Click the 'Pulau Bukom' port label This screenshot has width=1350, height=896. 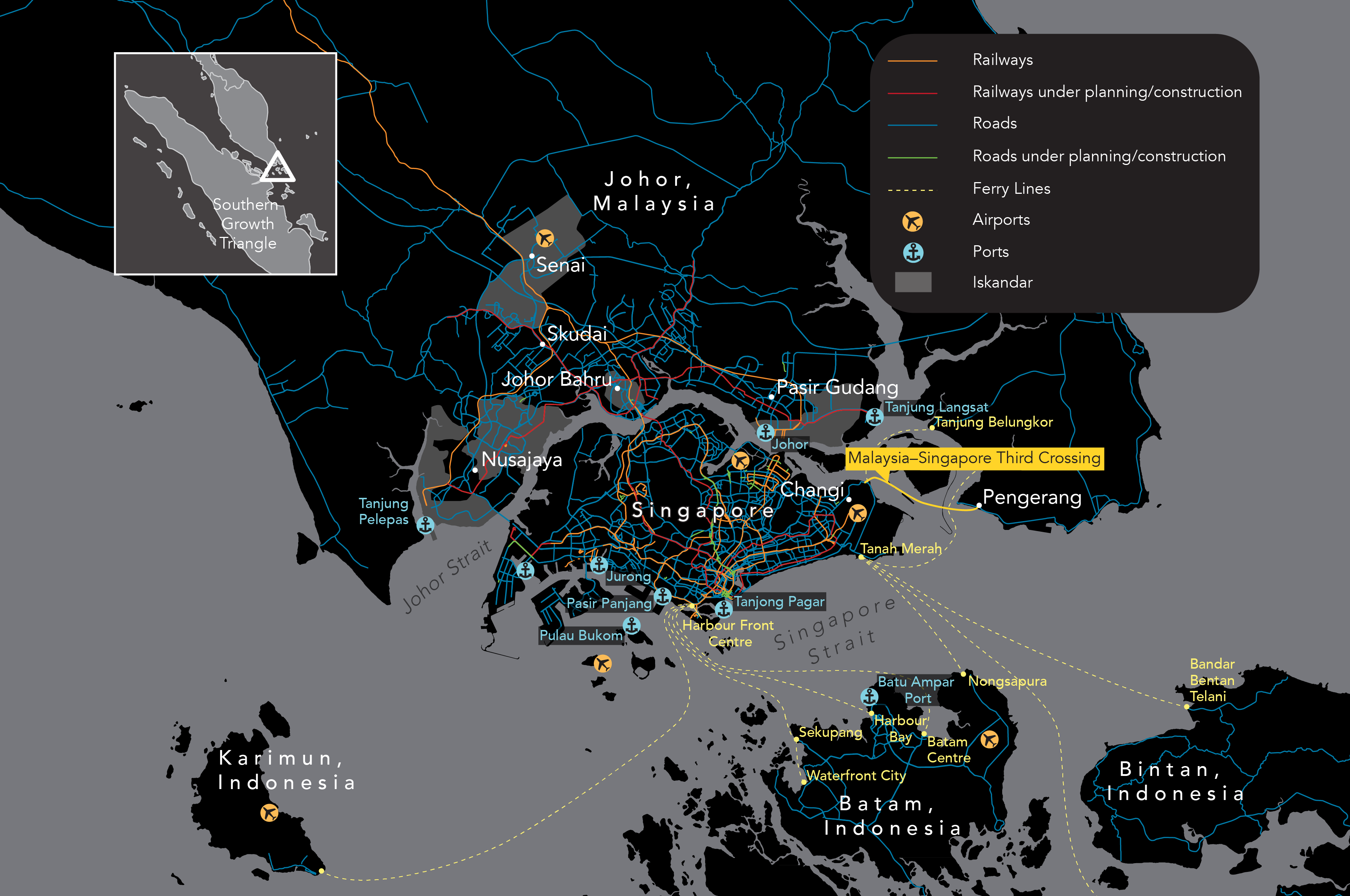pos(581,635)
